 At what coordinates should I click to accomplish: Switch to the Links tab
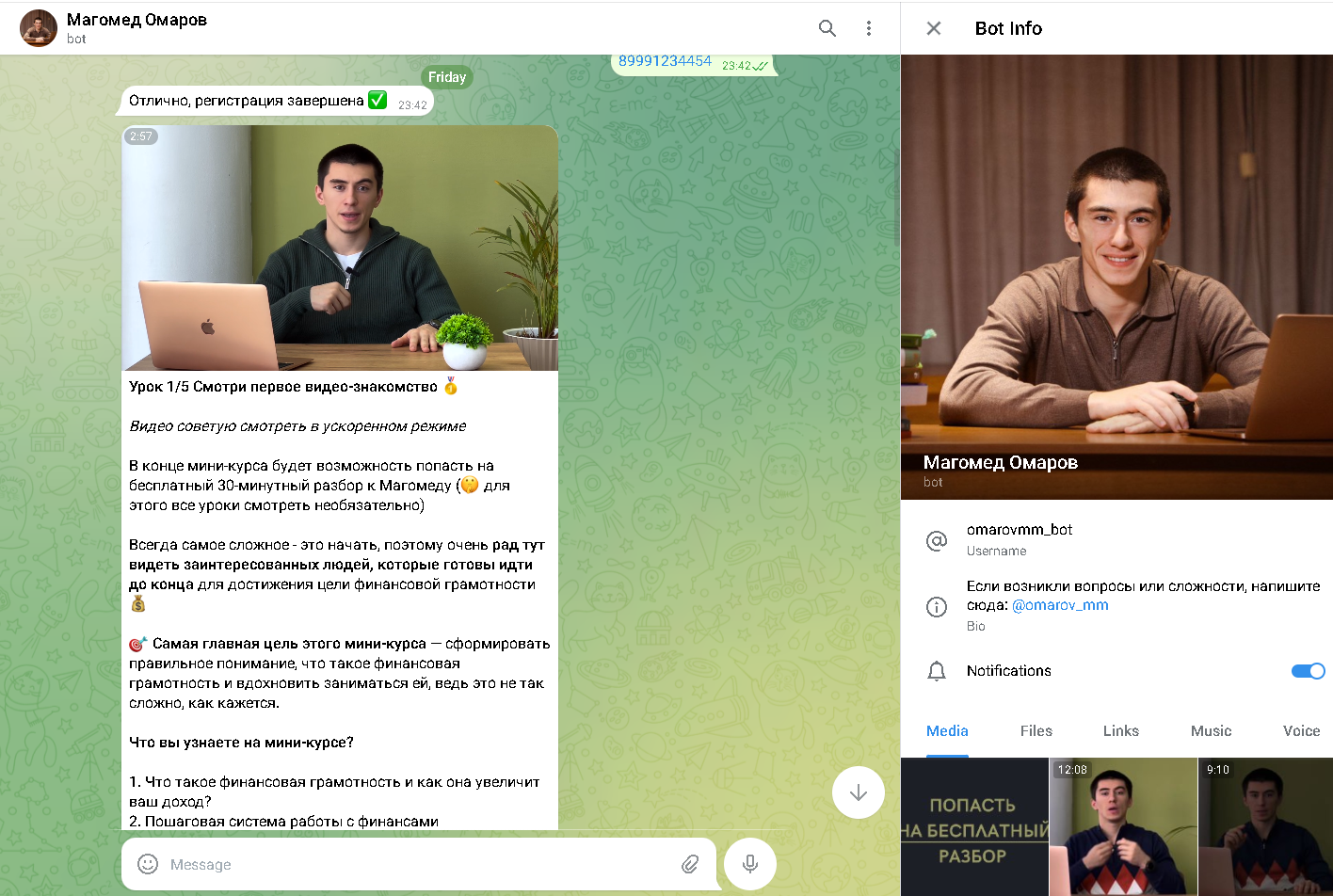(x=1121, y=730)
